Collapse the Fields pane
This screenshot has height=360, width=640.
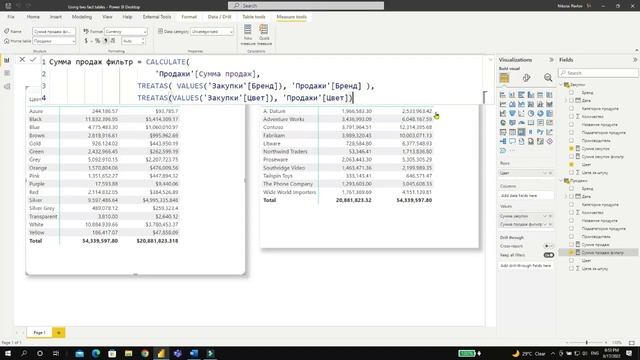pyautogui.click(x=635, y=60)
